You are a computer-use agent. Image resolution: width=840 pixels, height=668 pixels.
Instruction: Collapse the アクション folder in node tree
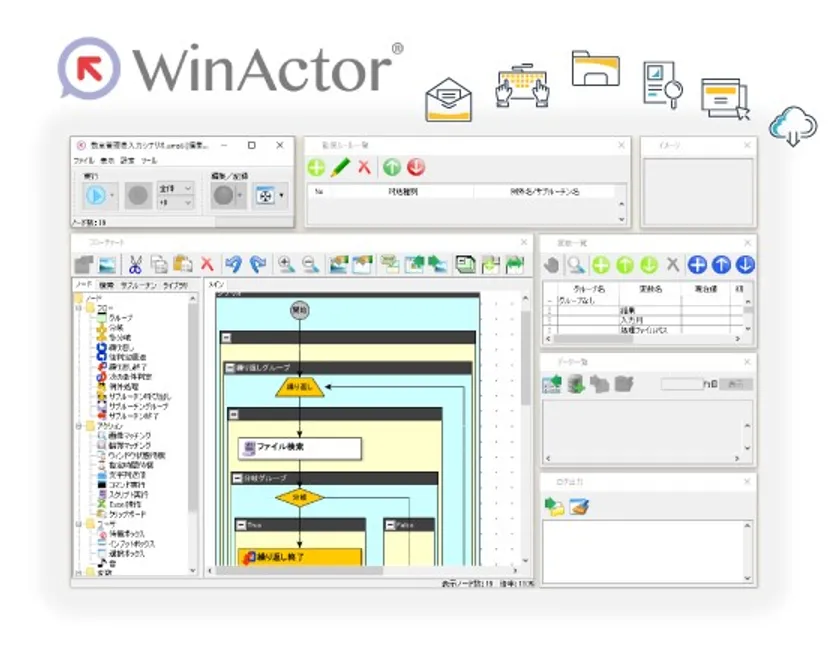point(79,426)
